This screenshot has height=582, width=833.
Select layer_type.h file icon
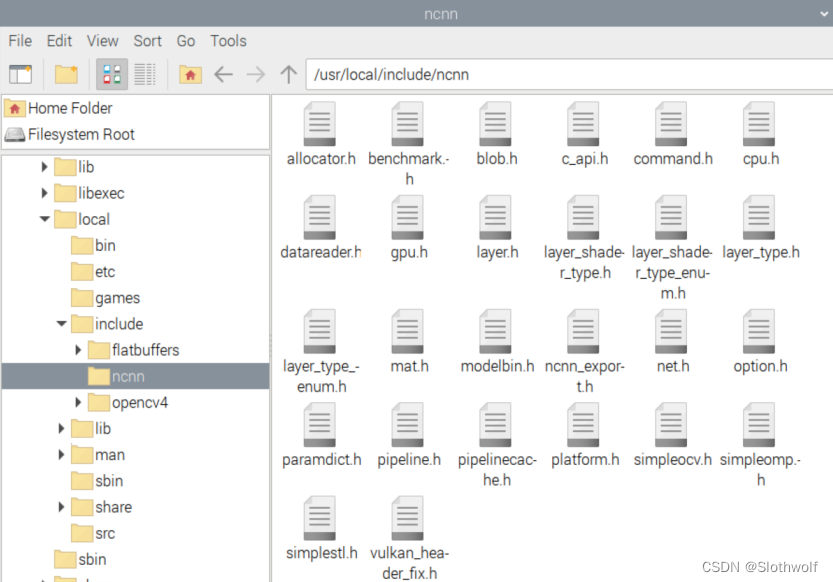[759, 217]
